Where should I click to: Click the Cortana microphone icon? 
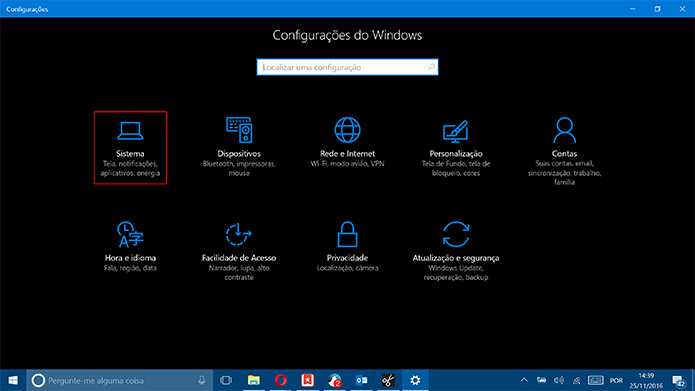pos(202,380)
